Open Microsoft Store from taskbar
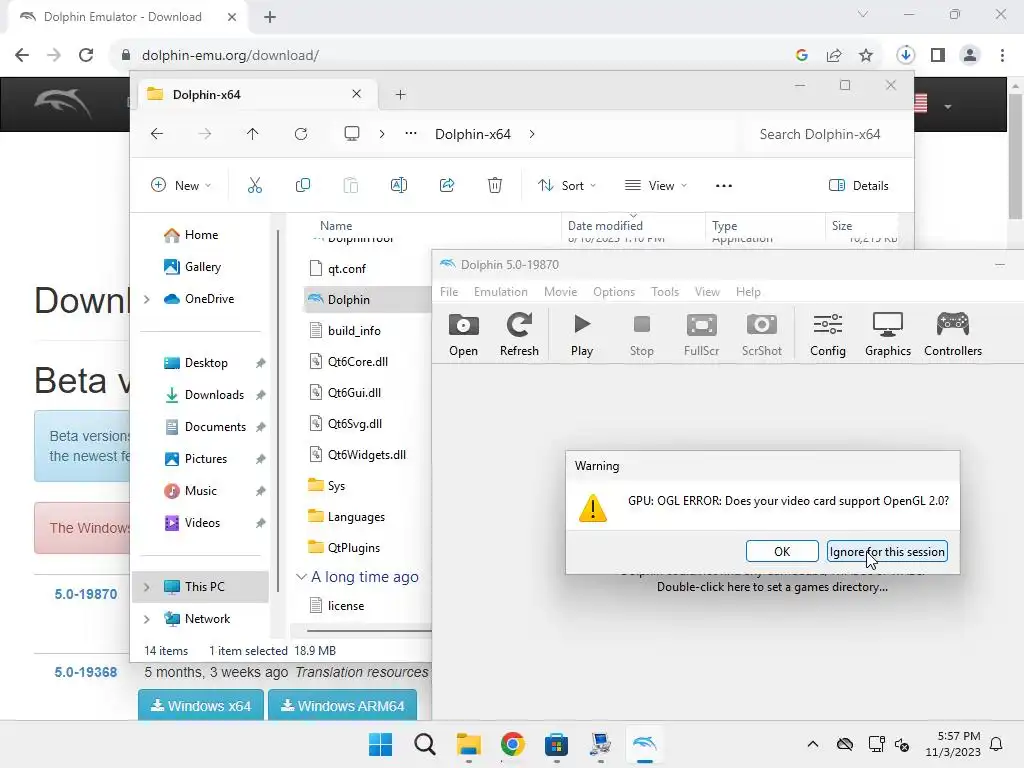Image resolution: width=1024 pixels, height=768 pixels. (x=556, y=744)
